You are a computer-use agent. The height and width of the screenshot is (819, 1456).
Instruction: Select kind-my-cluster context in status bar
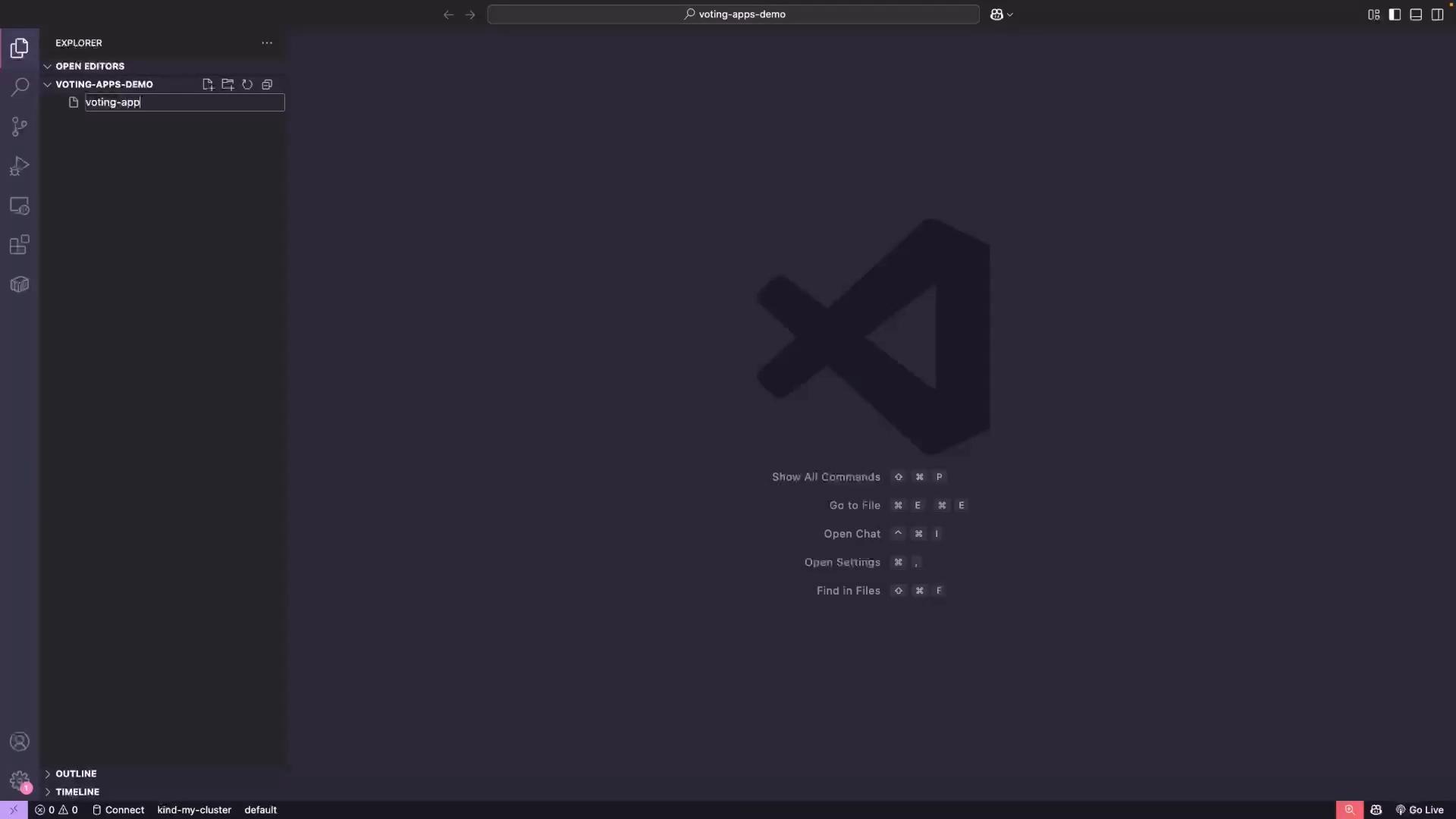194,810
